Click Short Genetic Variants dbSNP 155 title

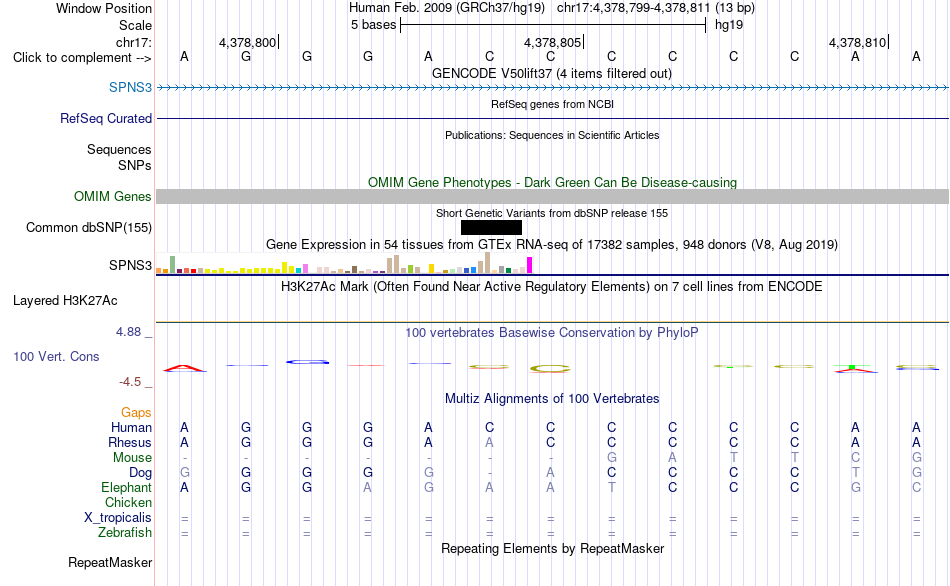pyautogui.click(x=552, y=213)
